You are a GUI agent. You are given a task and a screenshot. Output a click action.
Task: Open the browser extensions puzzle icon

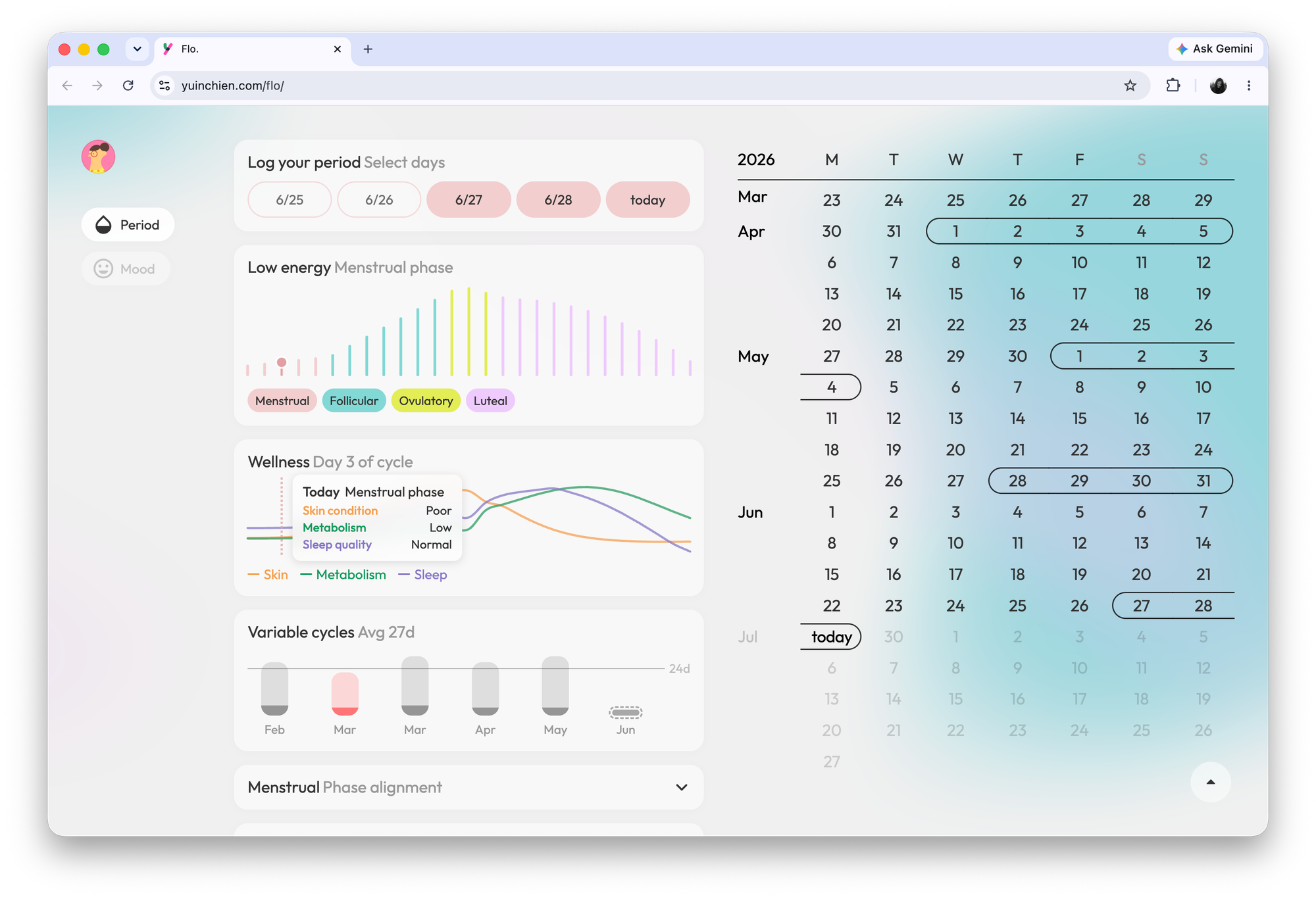pos(1173,85)
